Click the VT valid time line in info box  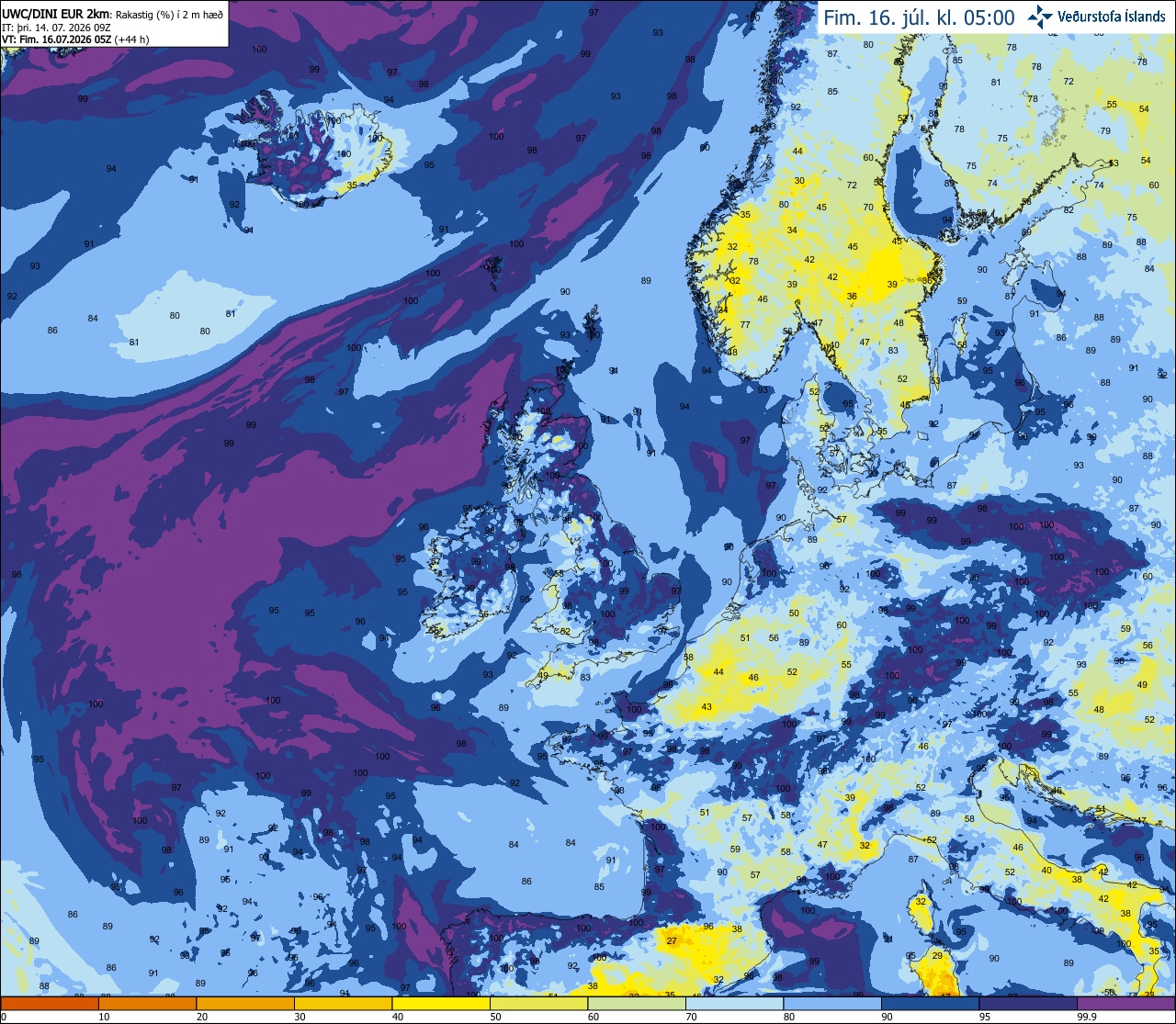tap(75, 39)
